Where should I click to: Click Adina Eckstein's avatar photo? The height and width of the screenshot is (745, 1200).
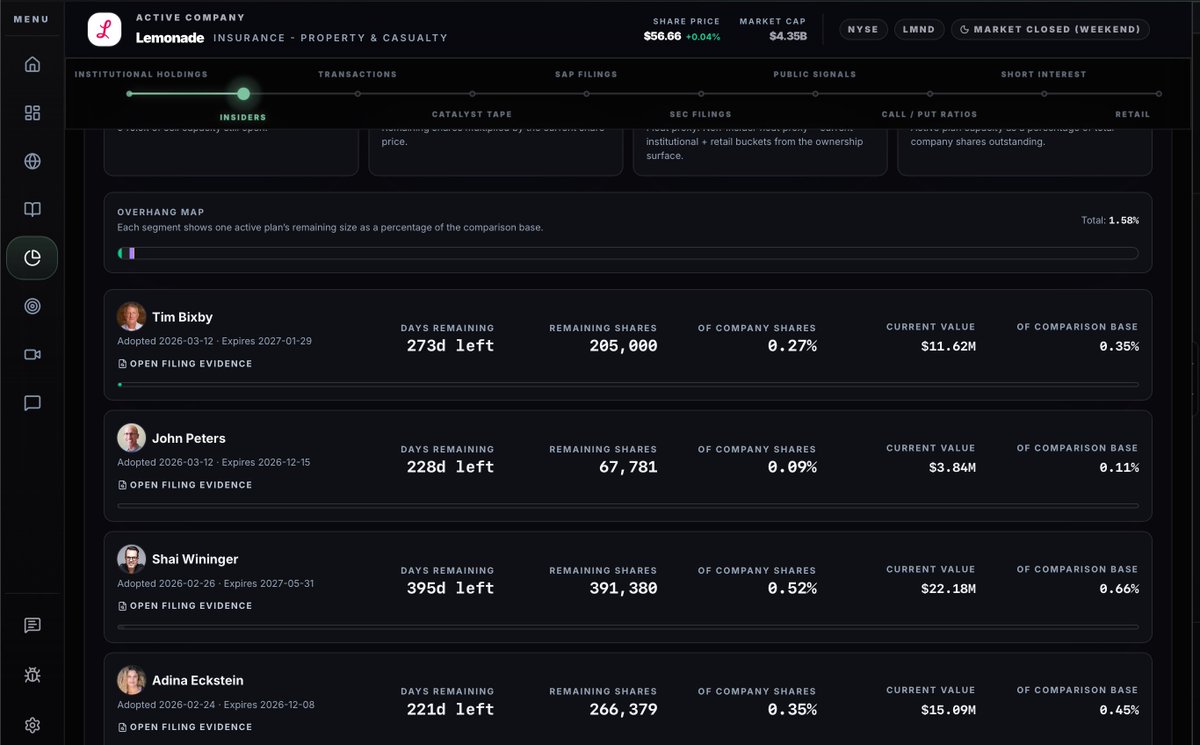(131, 680)
